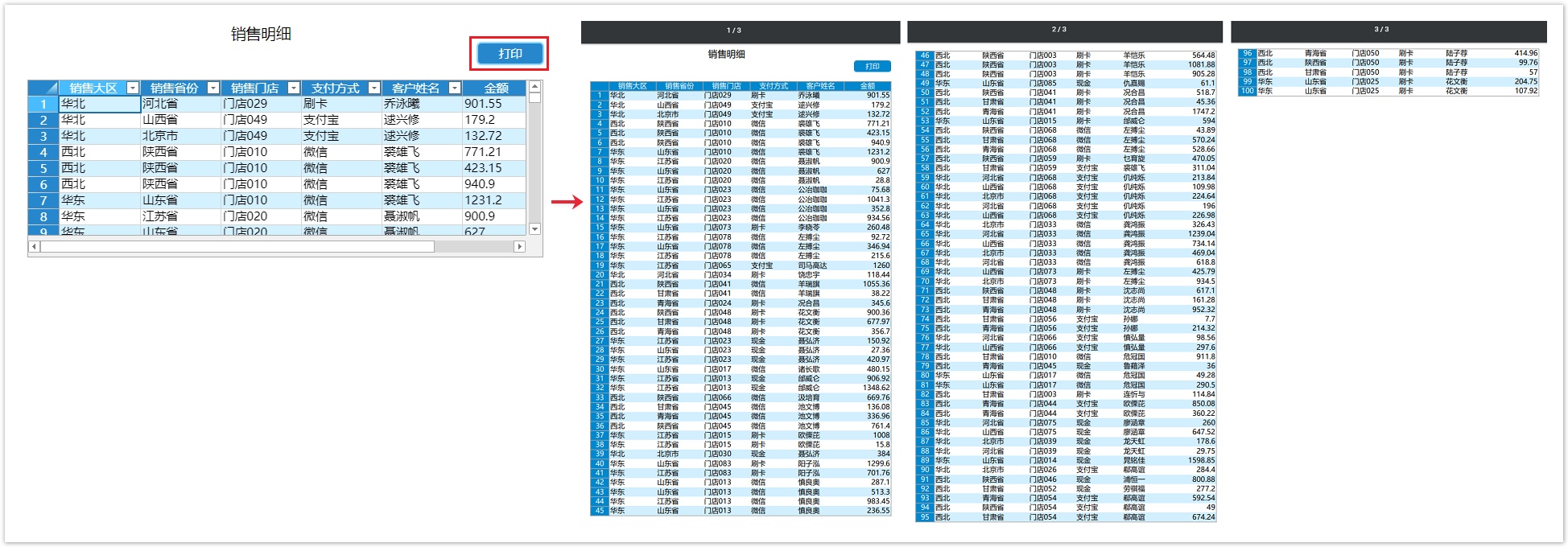The image size is (1568, 547).
Task: Click the vertical scrollbar down arrow
Action: (534, 229)
